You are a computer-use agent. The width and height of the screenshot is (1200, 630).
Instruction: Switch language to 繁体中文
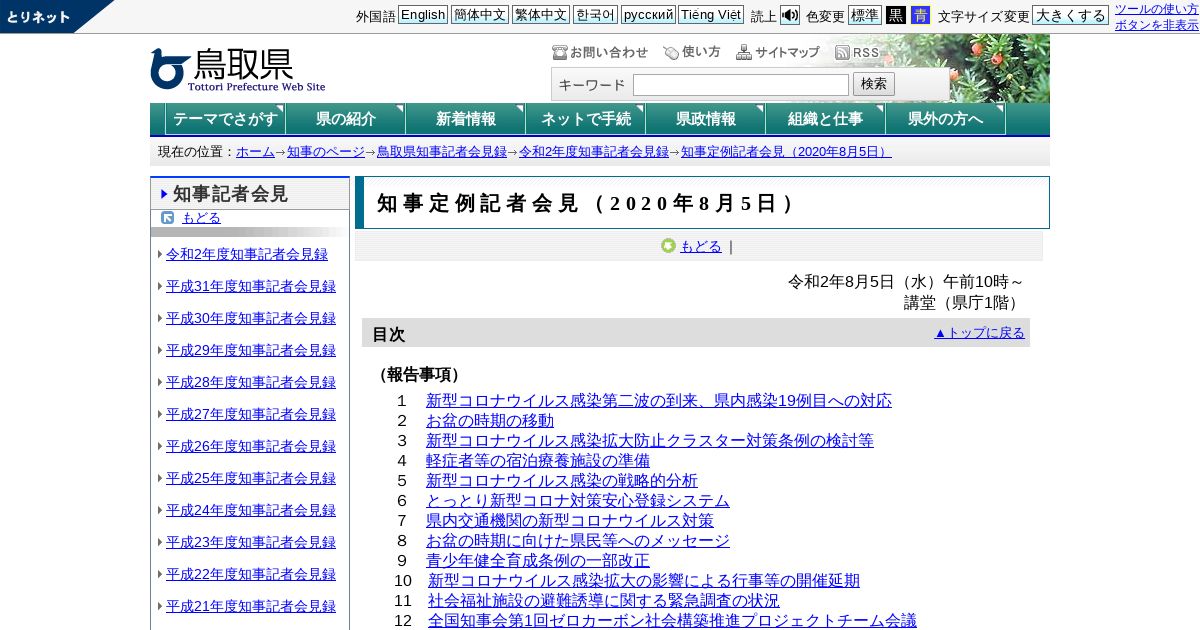coord(541,15)
